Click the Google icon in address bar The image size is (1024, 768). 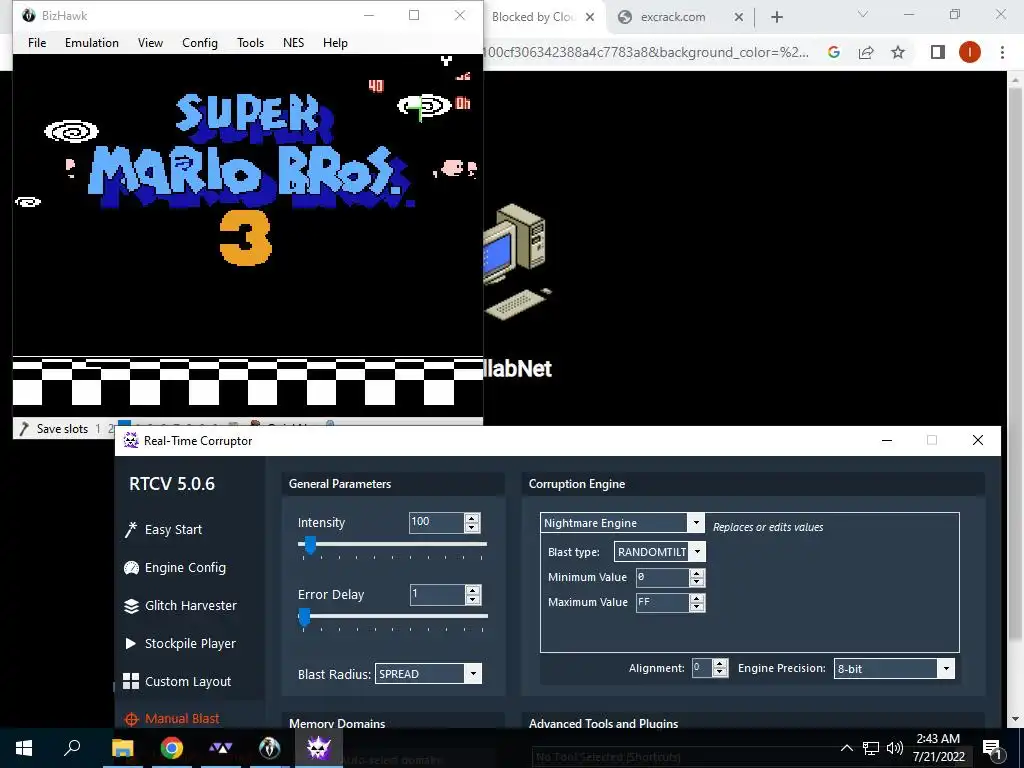(834, 52)
